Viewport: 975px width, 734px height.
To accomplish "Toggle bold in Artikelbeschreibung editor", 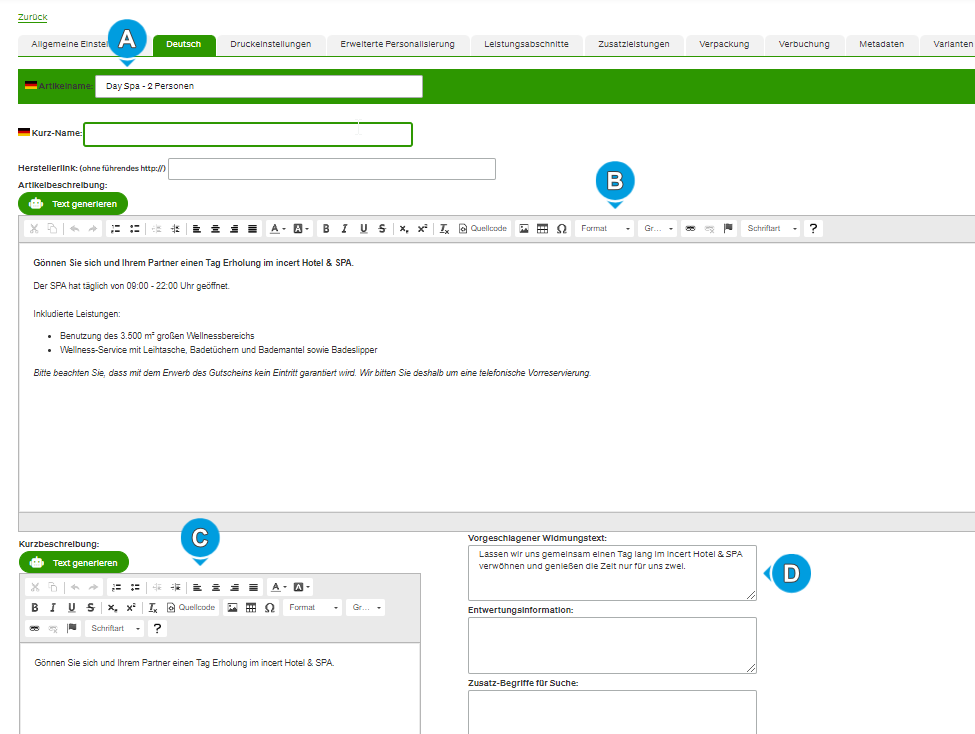I will [x=326, y=229].
